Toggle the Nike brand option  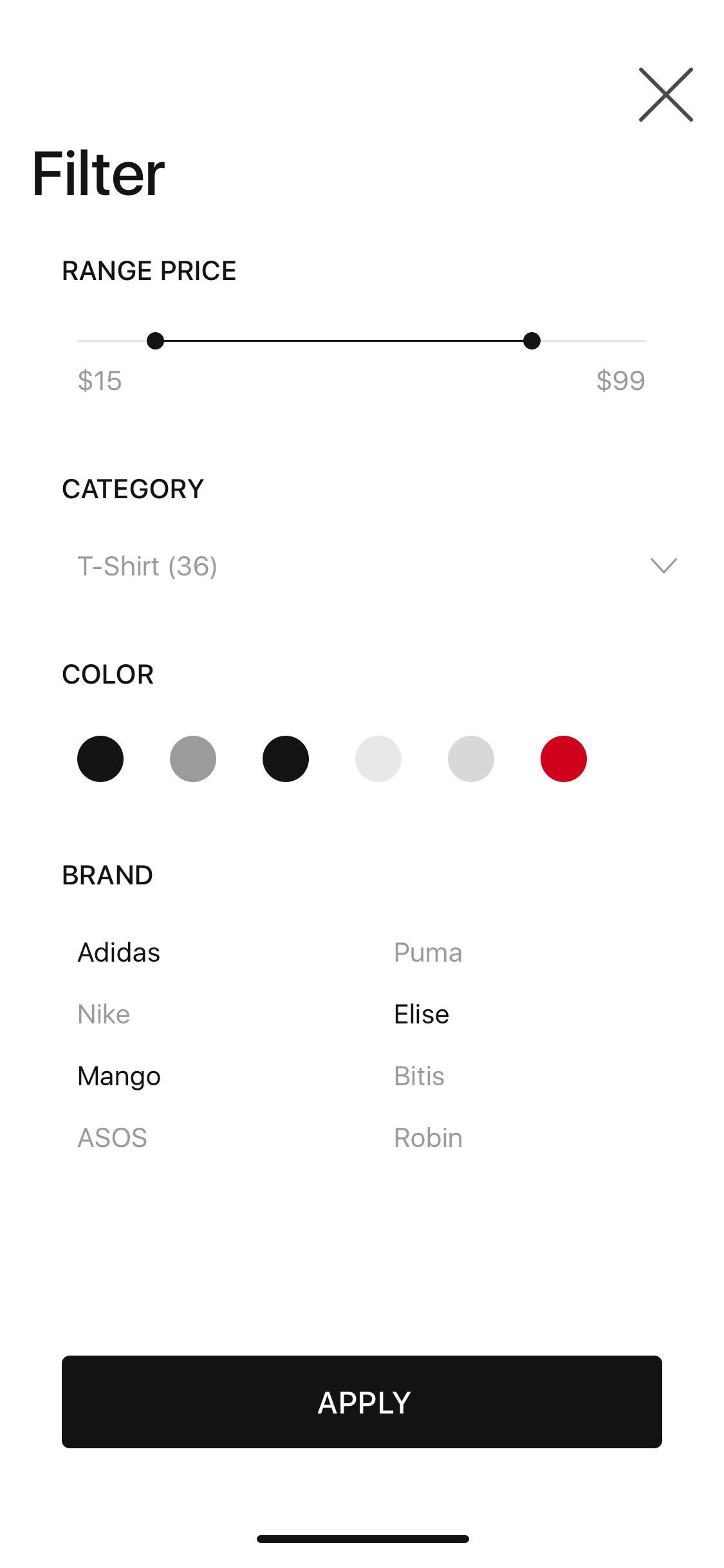click(104, 1014)
